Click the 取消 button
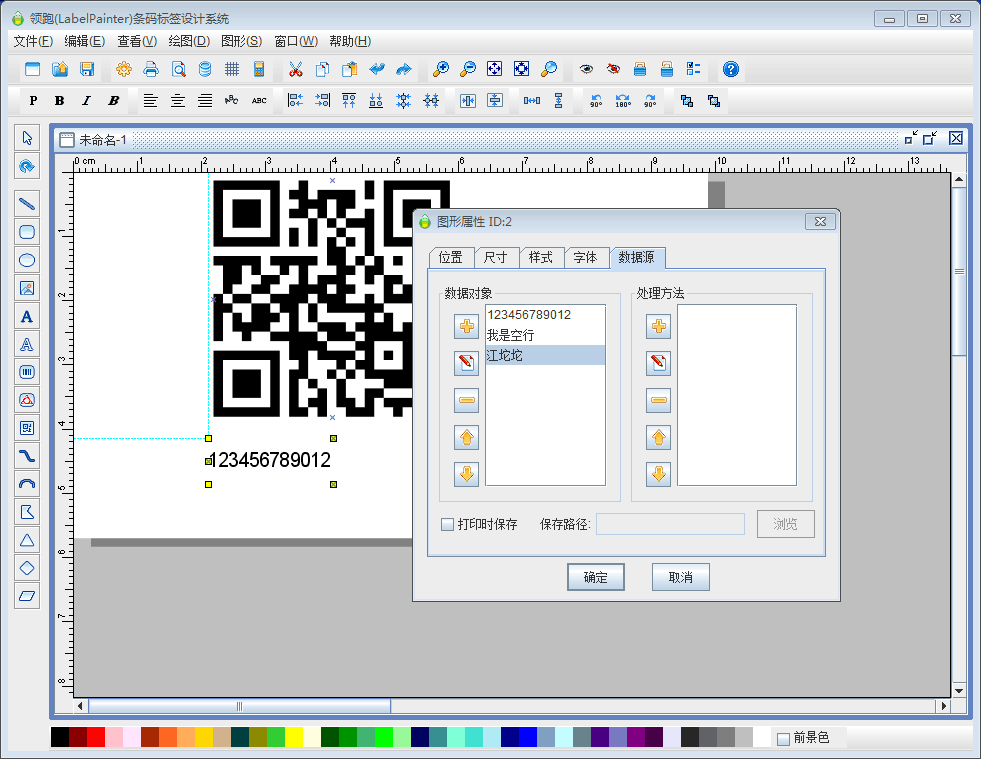This screenshot has width=981, height=759. coord(681,578)
